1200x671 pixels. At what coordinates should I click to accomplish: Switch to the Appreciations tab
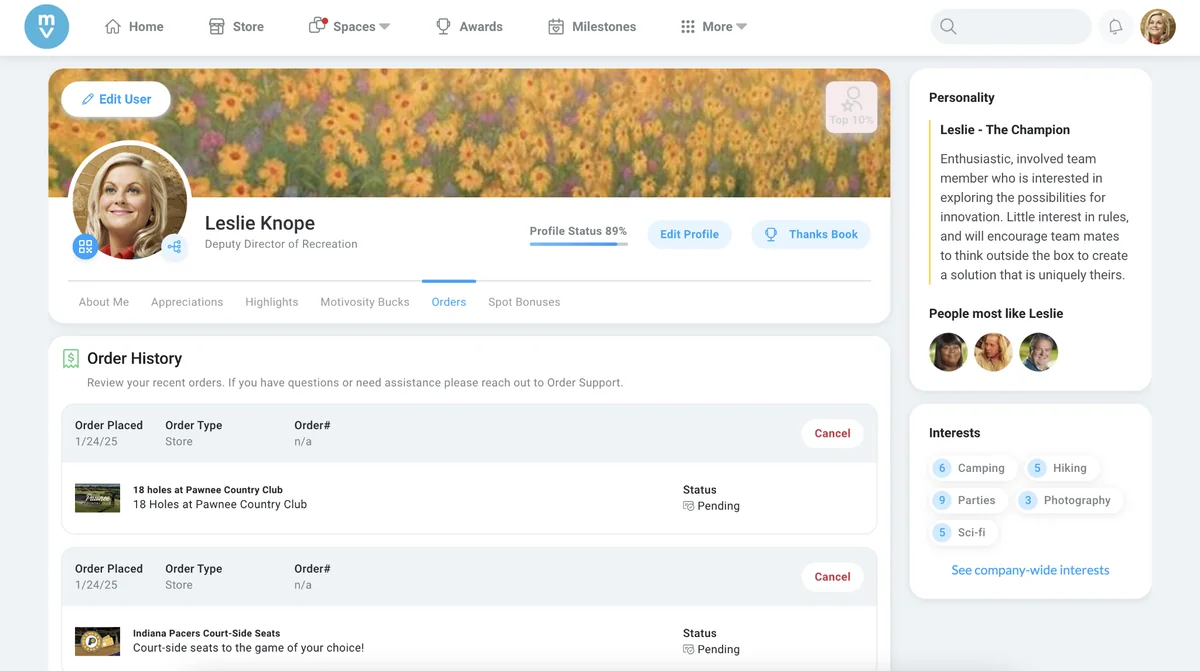click(x=187, y=302)
